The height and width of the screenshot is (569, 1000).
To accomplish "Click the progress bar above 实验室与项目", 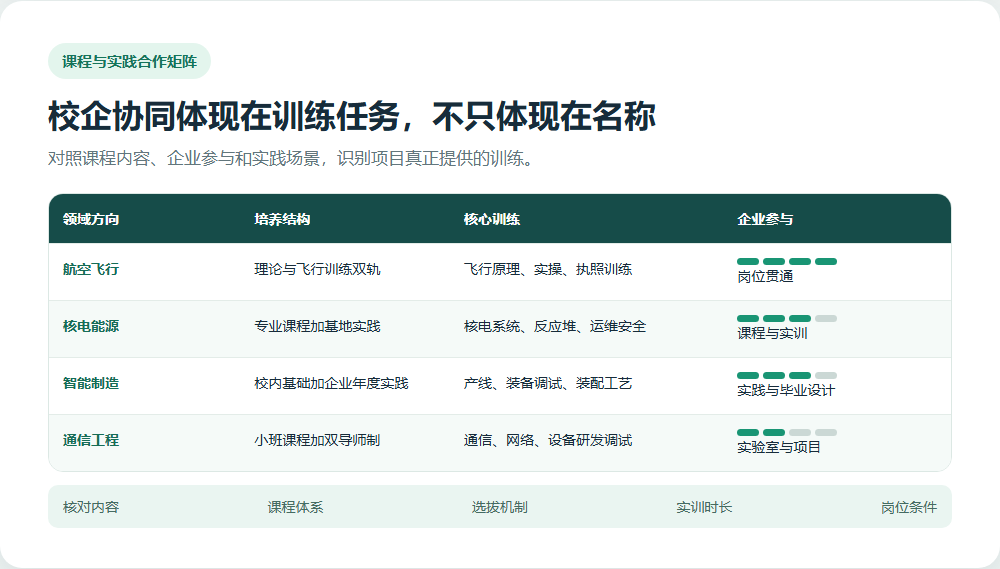I will pos(787,432).
